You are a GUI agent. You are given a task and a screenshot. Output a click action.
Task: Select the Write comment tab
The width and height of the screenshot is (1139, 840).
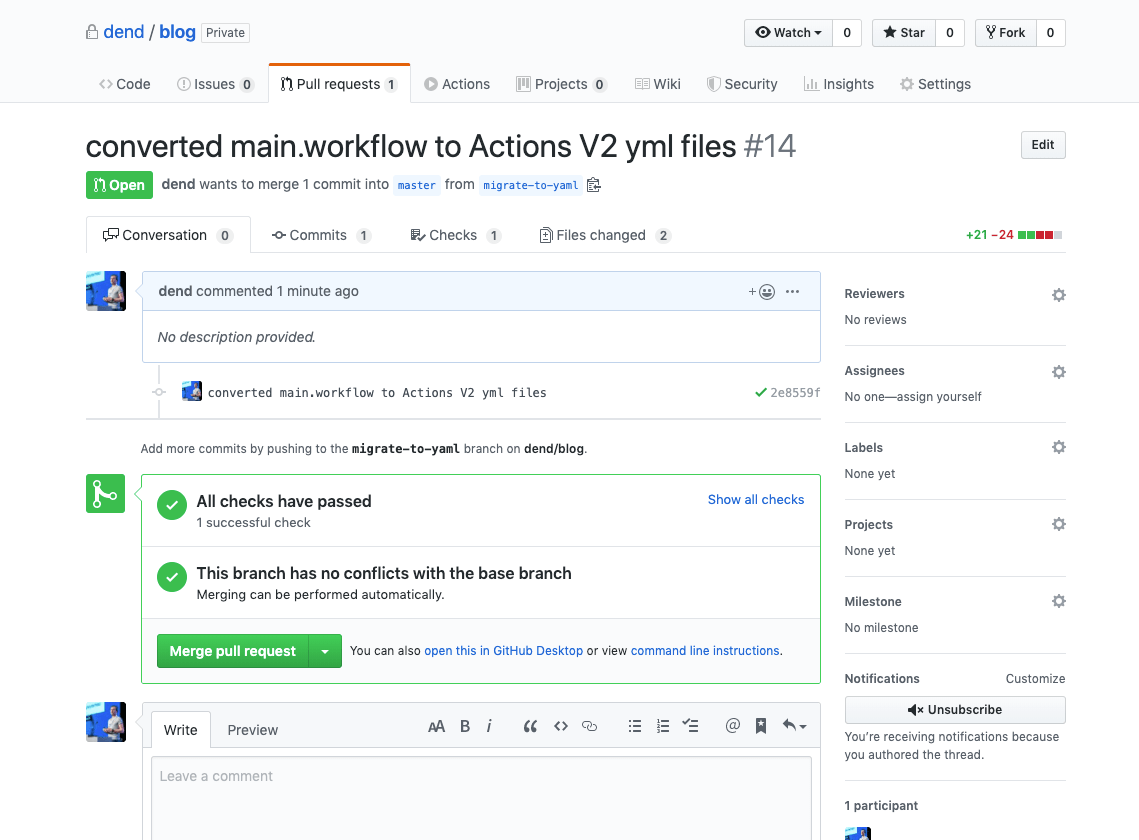[x=181, y=730]
